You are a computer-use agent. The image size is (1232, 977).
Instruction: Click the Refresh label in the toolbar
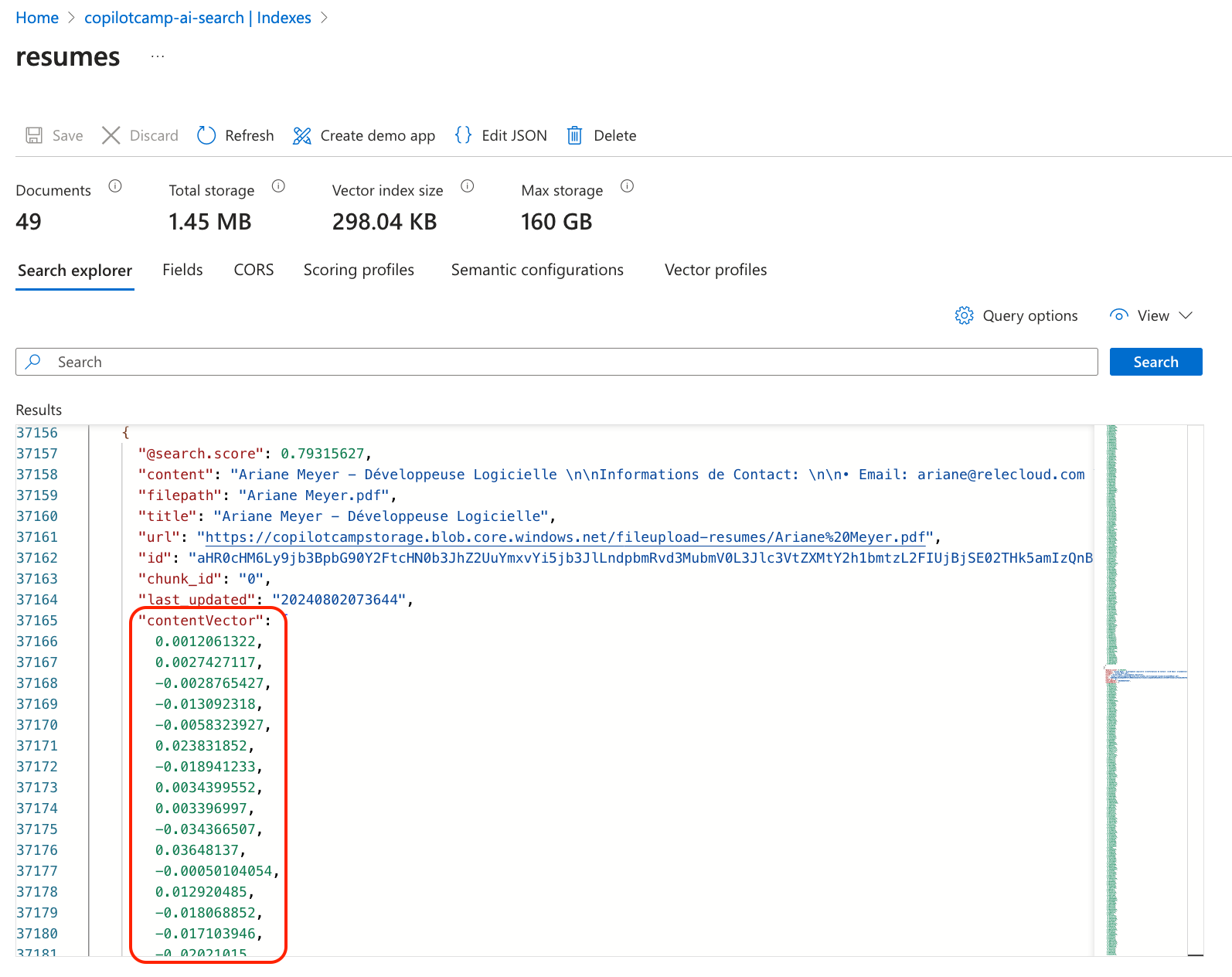click(x=250, y=135)
